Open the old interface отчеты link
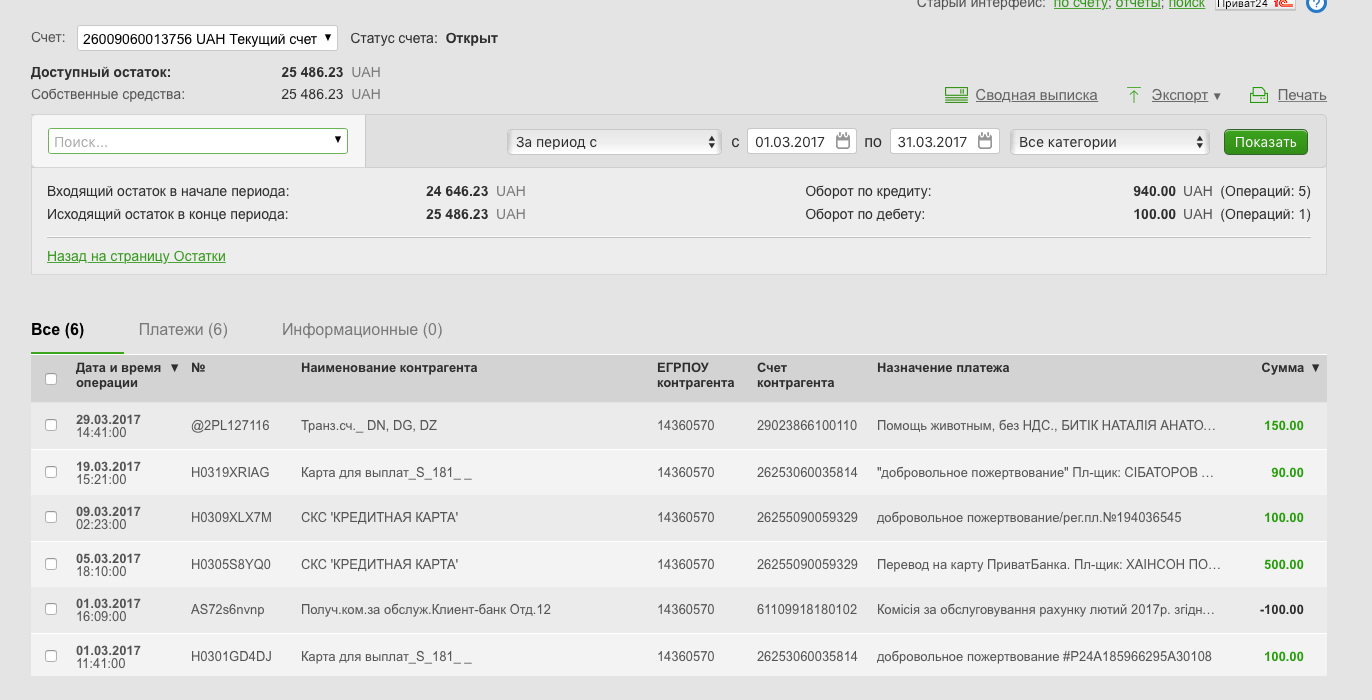Image resolution: width=1372 pixels, height=700 pixels. [1138, 4]
